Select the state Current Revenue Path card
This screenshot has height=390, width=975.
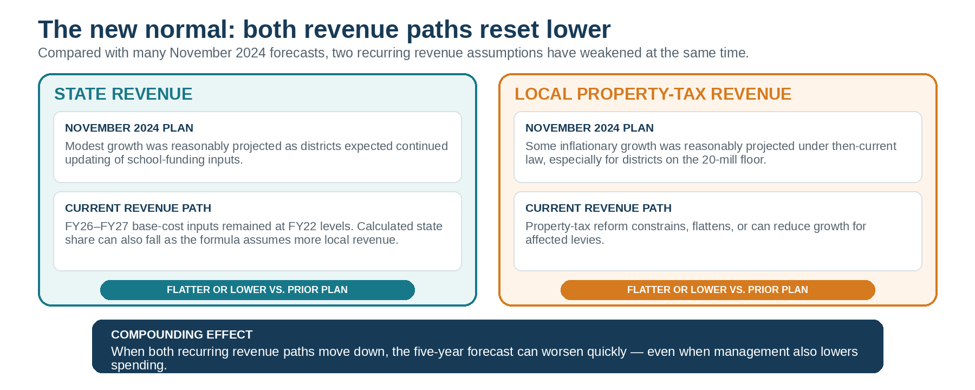tap(257, 231)
